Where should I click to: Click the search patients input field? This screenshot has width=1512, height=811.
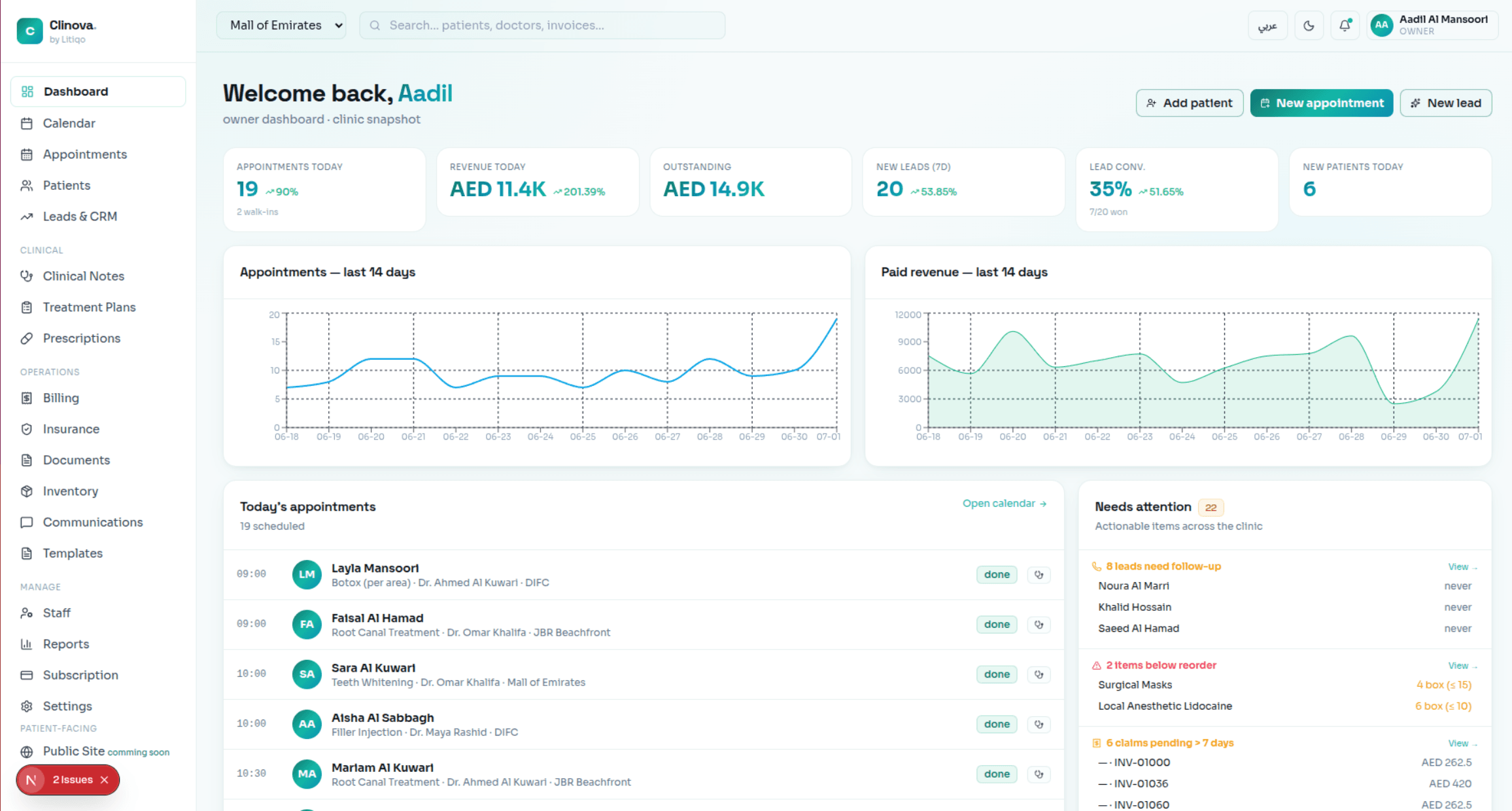coord(542,26)
